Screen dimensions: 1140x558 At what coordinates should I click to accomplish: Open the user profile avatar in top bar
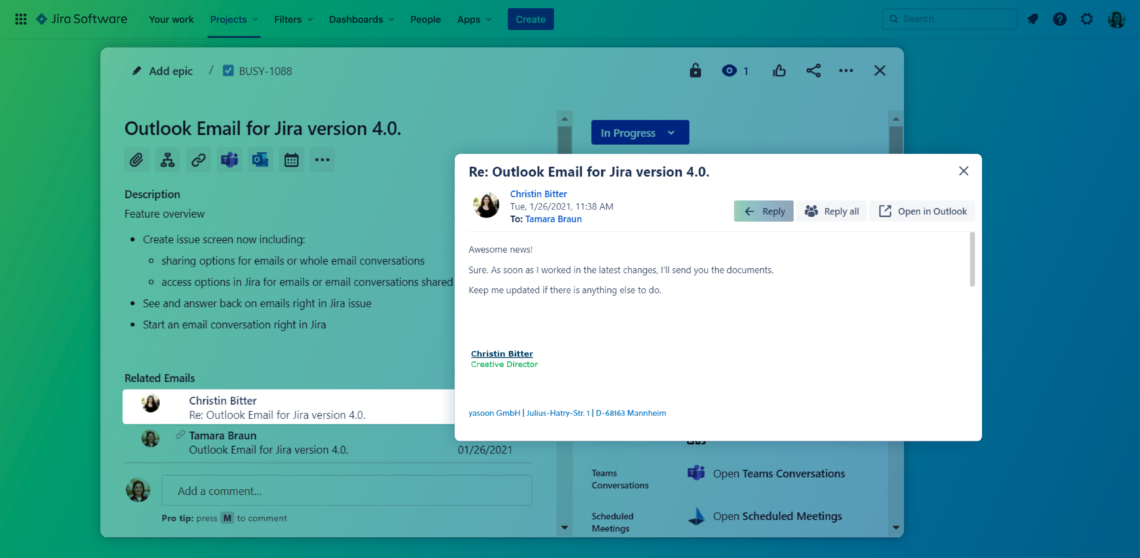tap(1116, 20)
